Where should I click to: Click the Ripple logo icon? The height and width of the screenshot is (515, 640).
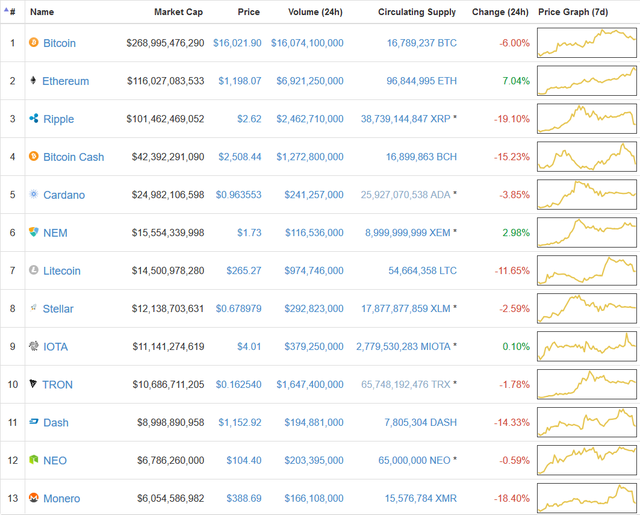(34, 119)
